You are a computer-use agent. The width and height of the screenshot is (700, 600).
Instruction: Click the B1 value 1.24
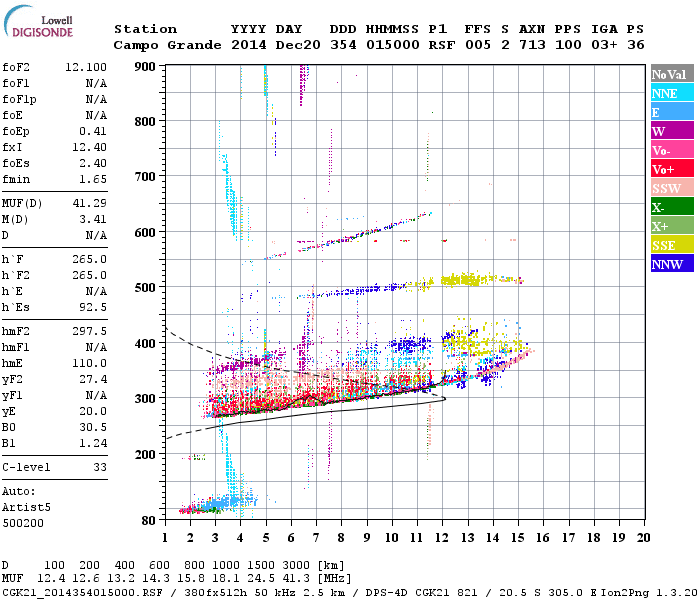(93, 443)
